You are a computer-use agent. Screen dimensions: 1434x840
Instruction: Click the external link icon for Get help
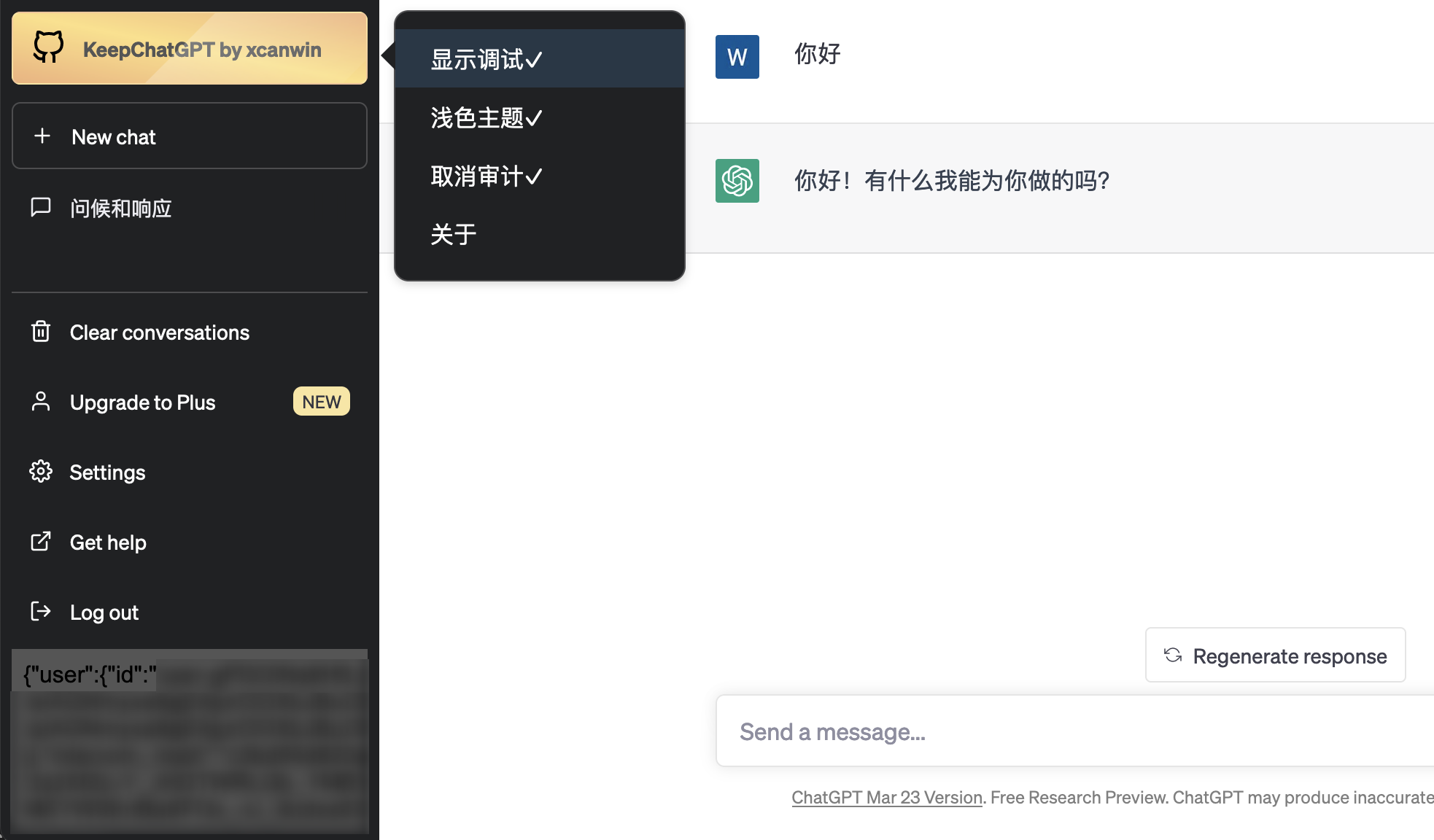[x=41, y=542]
